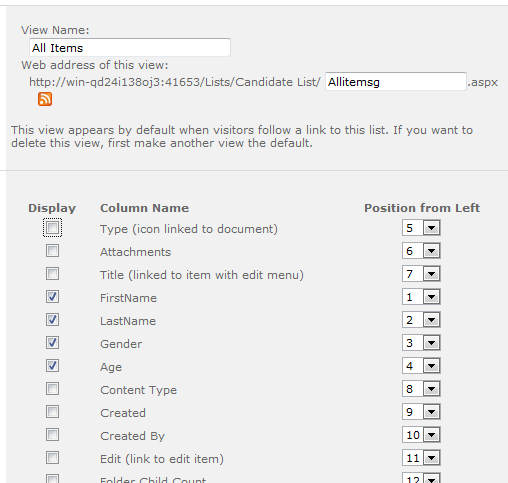The width and height of the screenshot is (508, 483).
Task: Disable display of Gender column
Action: [x=52, y=343]
